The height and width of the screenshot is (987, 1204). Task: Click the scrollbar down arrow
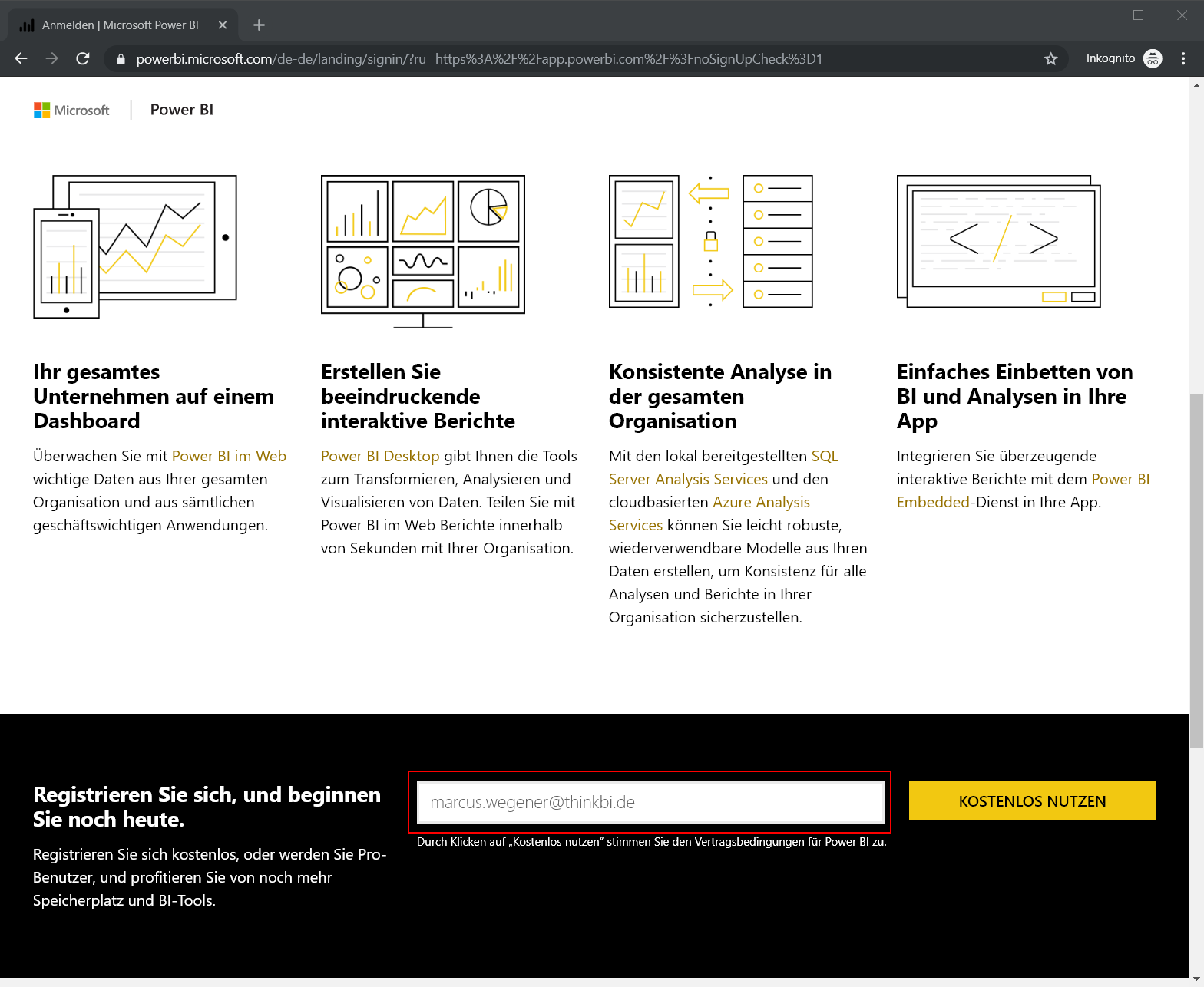(x=1196, y=979)
